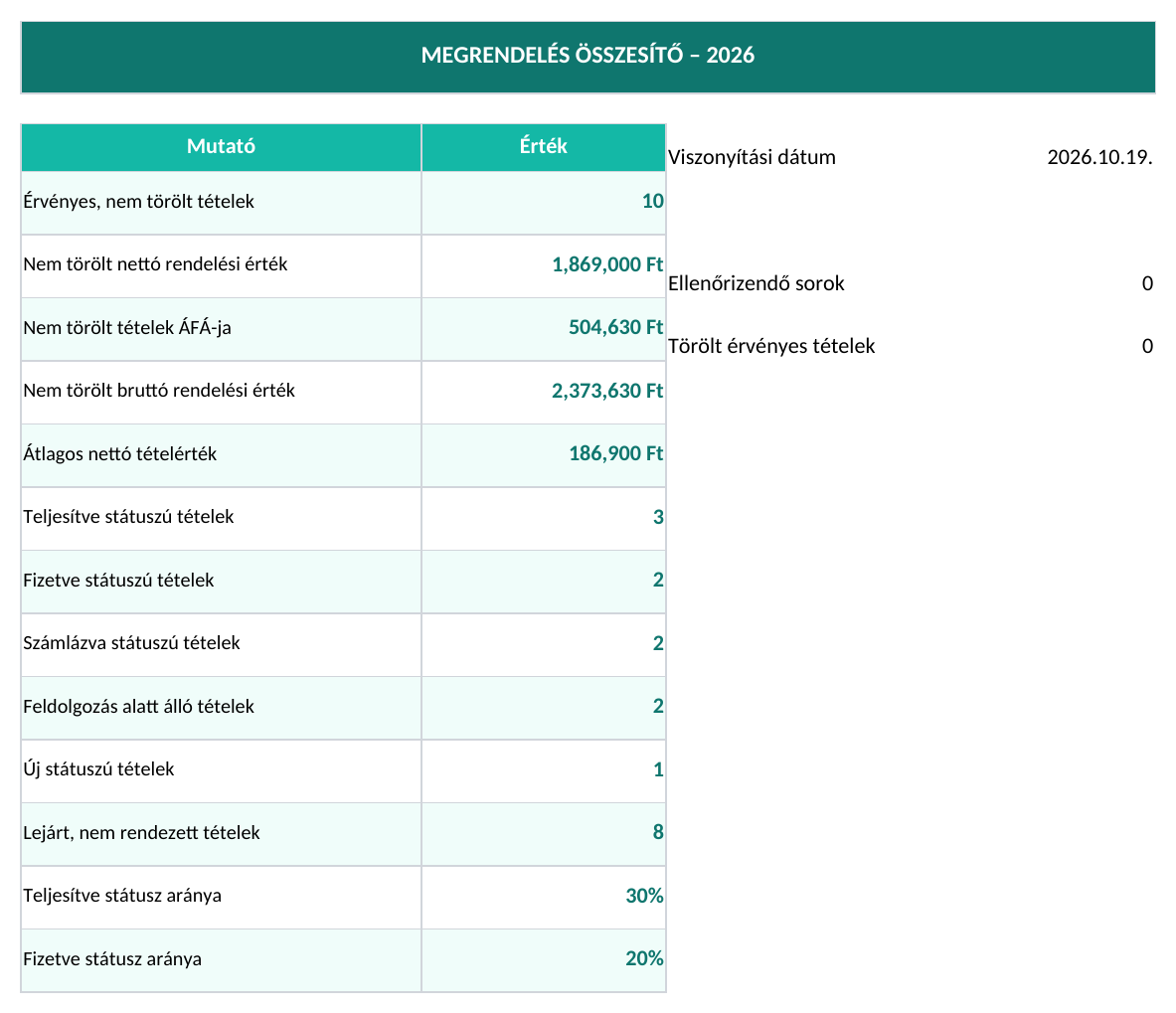Select the title 'MEGRENDELÉS ÖSSZESÍTŐ – 2026'
Viewport: 1176px width, 1013px height.
pos(588,57)
